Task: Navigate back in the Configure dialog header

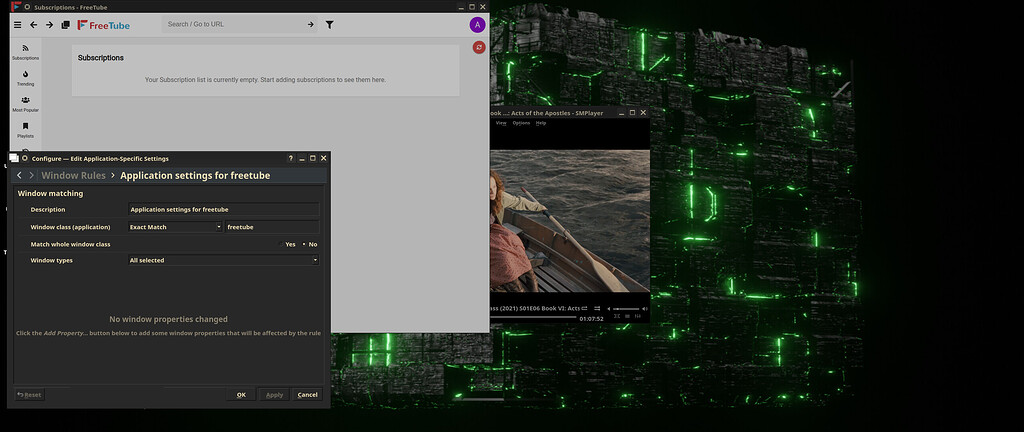Action: (x=19, y=175)
